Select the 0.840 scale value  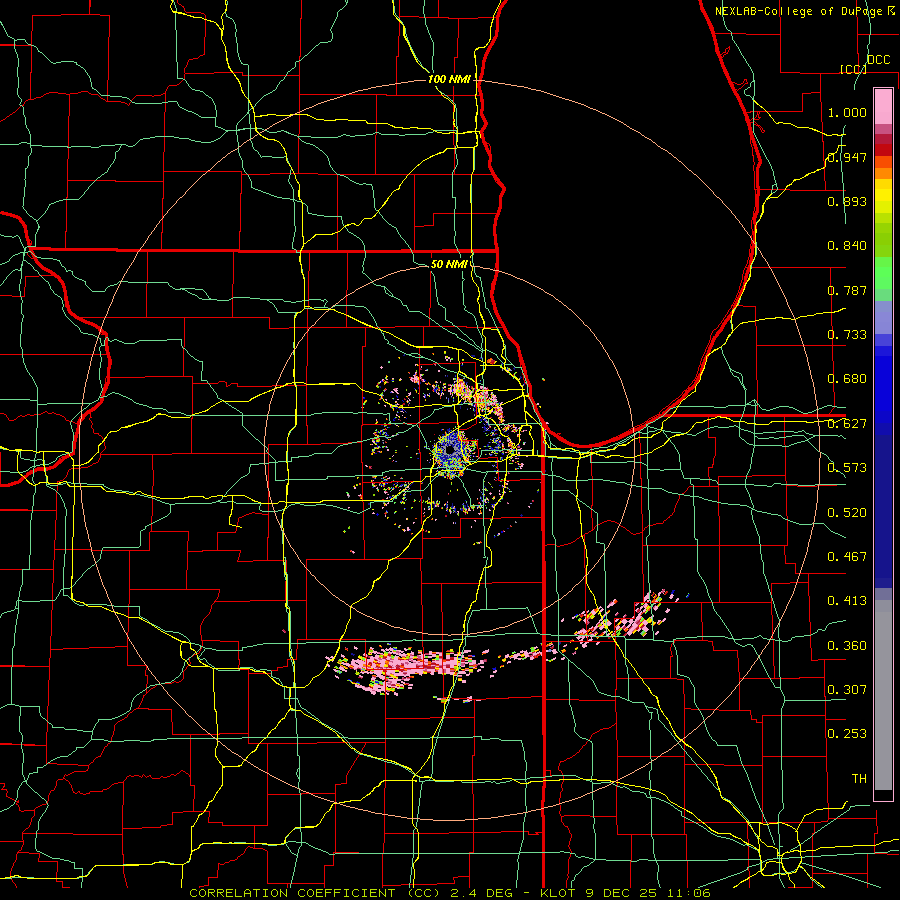point(847,246)
